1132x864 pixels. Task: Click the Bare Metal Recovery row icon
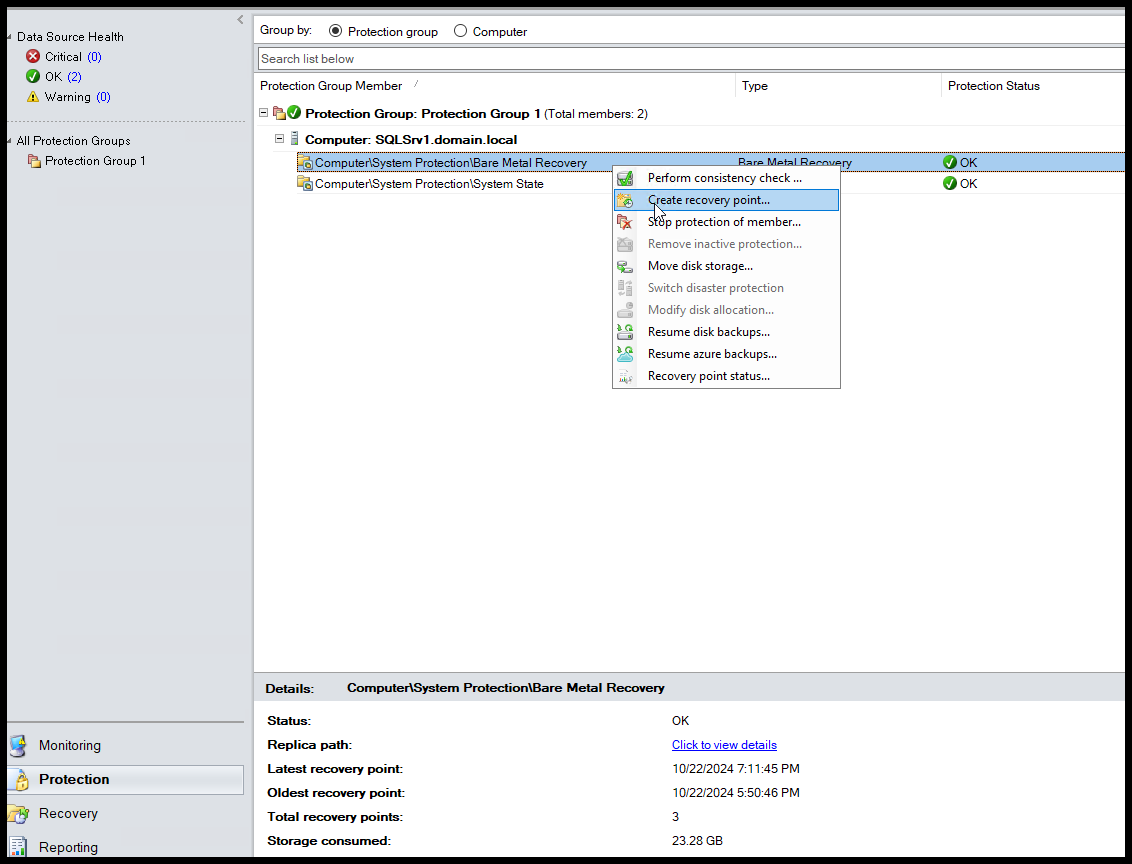click(x=305, y=162)
